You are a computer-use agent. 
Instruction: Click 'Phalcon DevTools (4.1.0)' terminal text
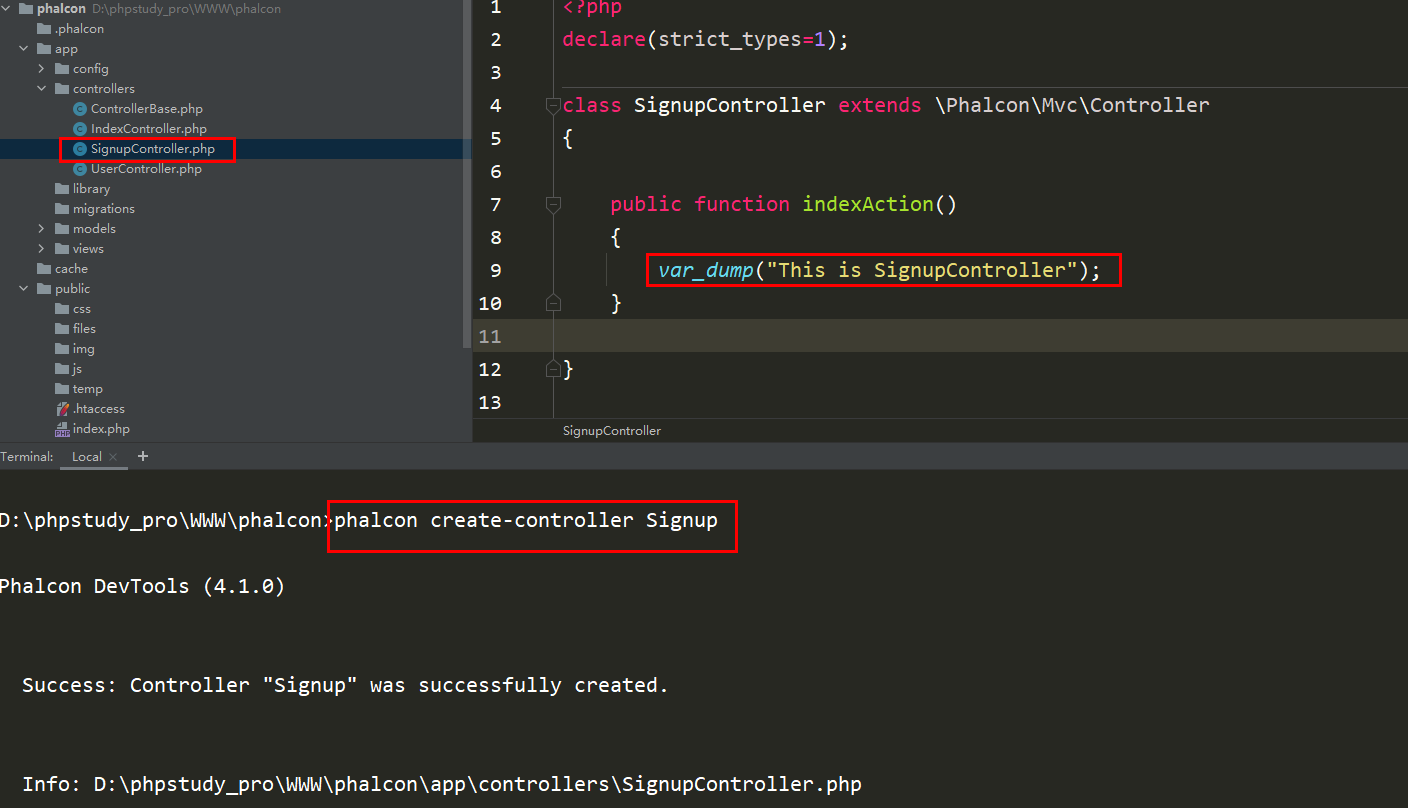click(x=142, y=586)
